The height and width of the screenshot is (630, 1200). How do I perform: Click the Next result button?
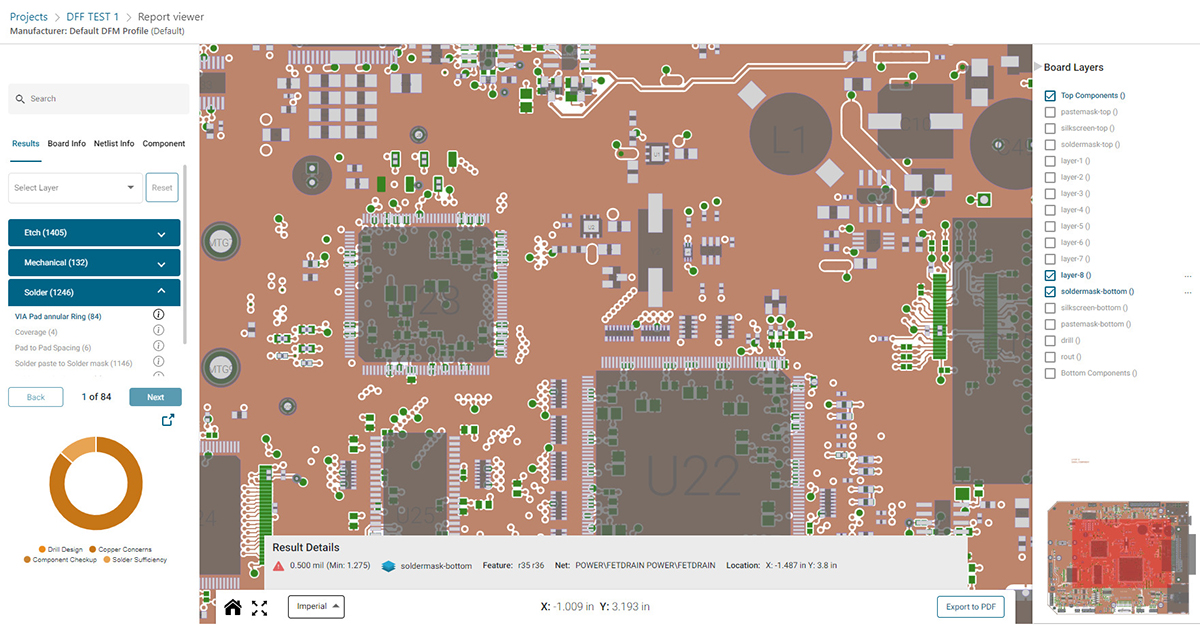(x=155, y=396)
